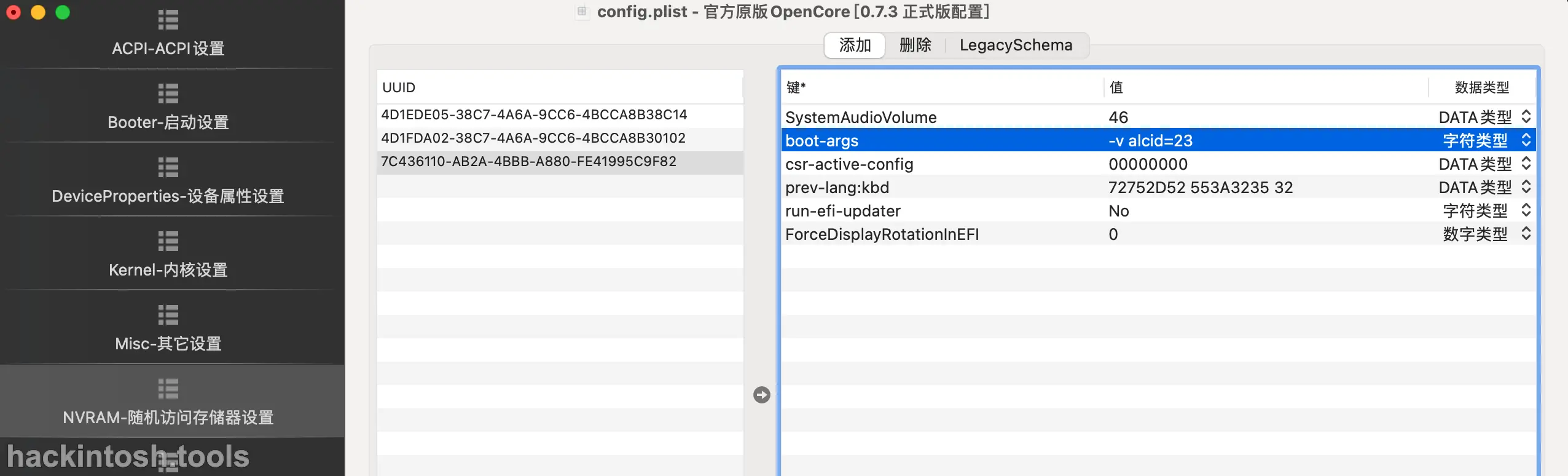Image resolution: width=1568 pixels, height=476 pixels.
Task: Select UUID 4D1EDE05-38C7-4A6A-9CC6-4BCCA8B38C14
Action: (x=560, y=115)
